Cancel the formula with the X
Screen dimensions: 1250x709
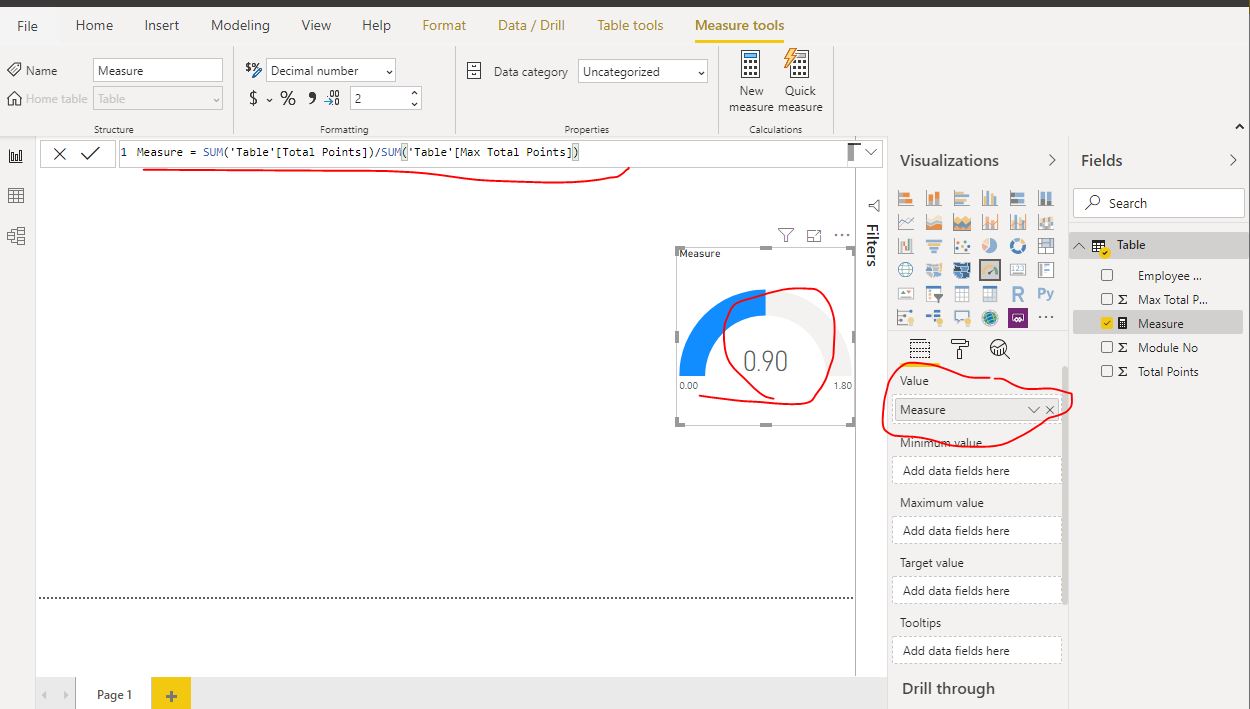coord(60,153)
